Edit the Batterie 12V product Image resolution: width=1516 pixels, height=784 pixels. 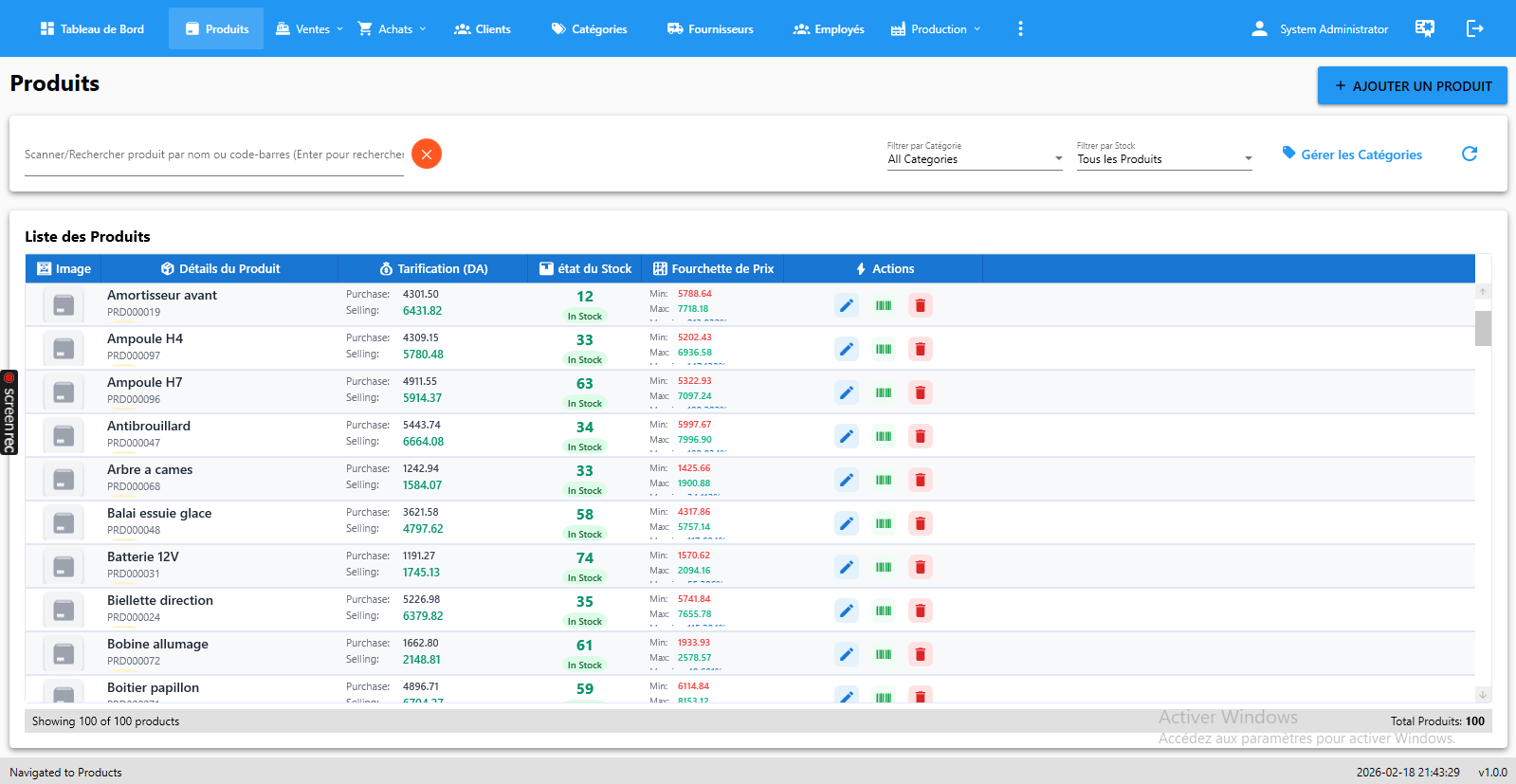846,567
